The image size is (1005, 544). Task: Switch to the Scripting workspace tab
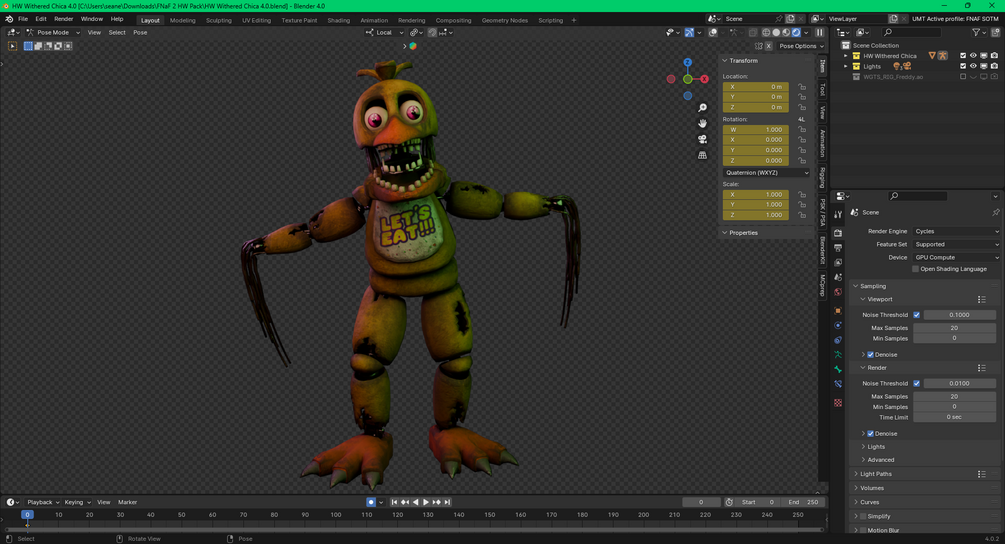[551, 20]
